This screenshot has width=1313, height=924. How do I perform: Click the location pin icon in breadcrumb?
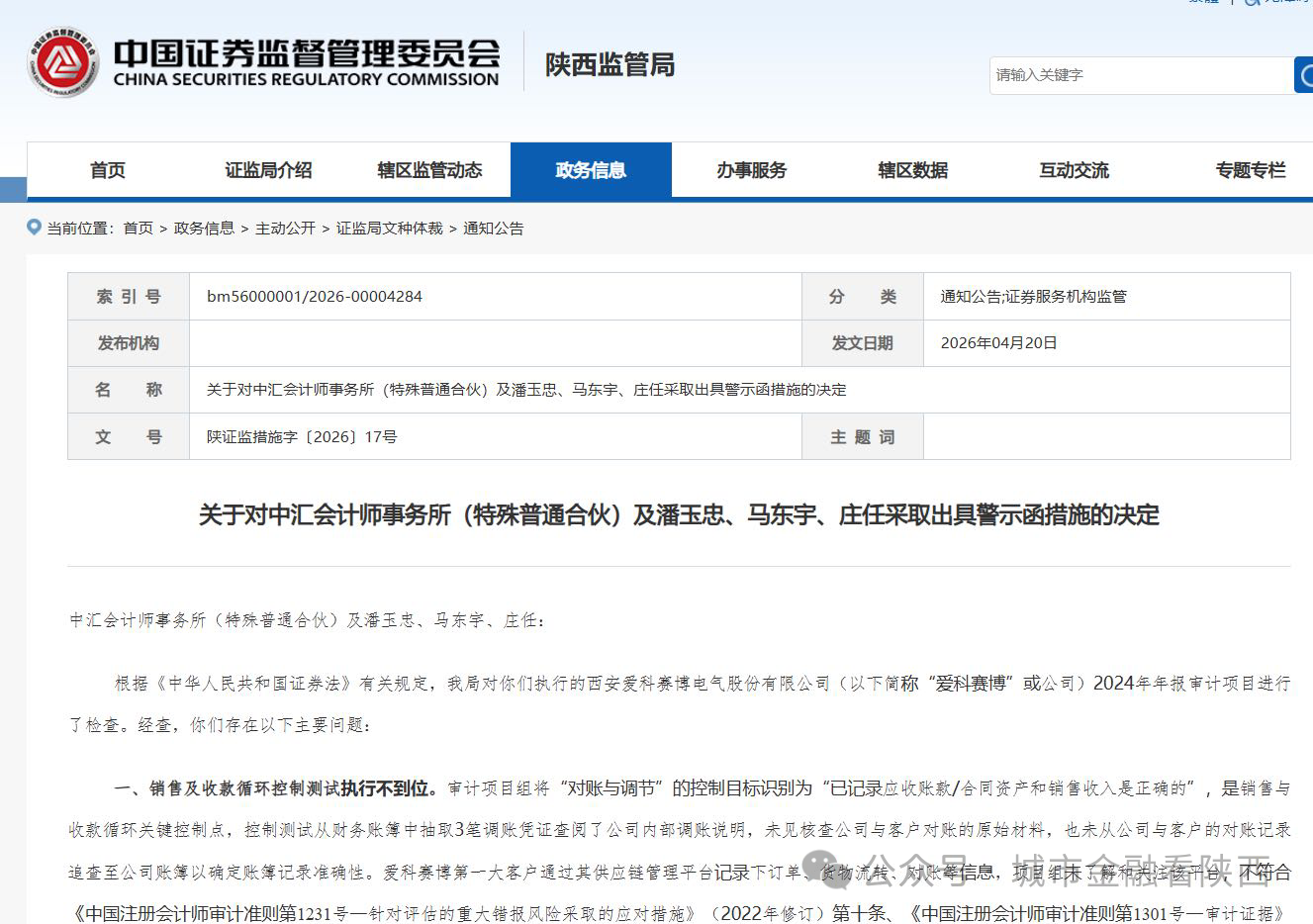tap(35, 228)
